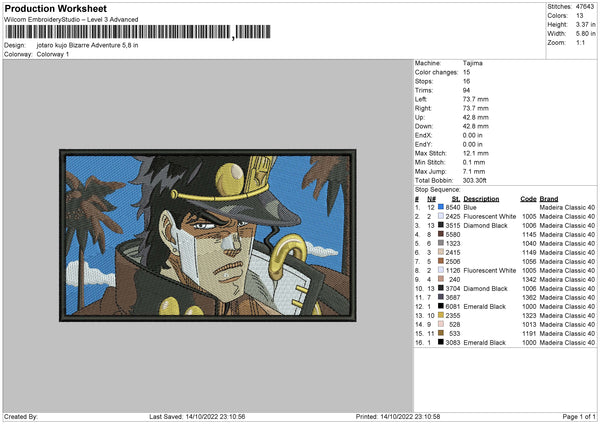Image resolution: width=600 pixels, height=424 pixels.
Task: Select the dark swatch beside stitch count 3687
Action: coord(441,297)
